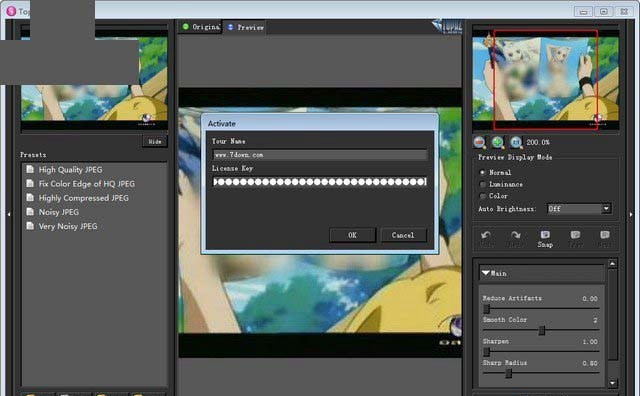Click the green zoom in magnifier icon
640x396 pixels.
(x=497, y=142)
